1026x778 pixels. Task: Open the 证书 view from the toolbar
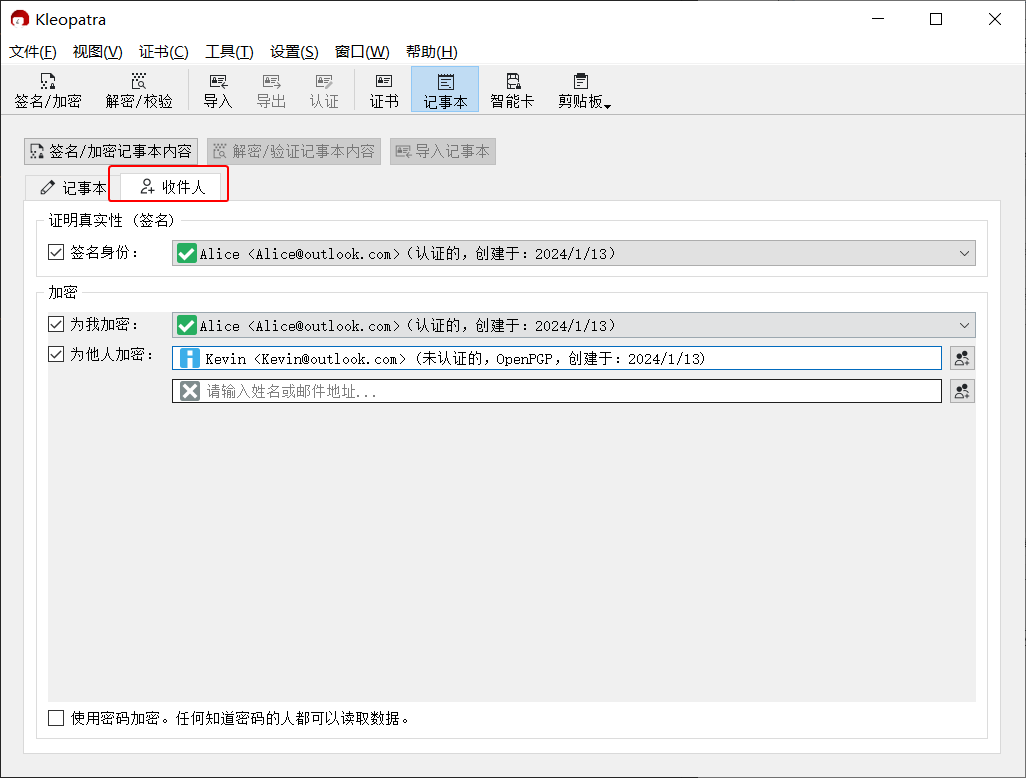384,90
